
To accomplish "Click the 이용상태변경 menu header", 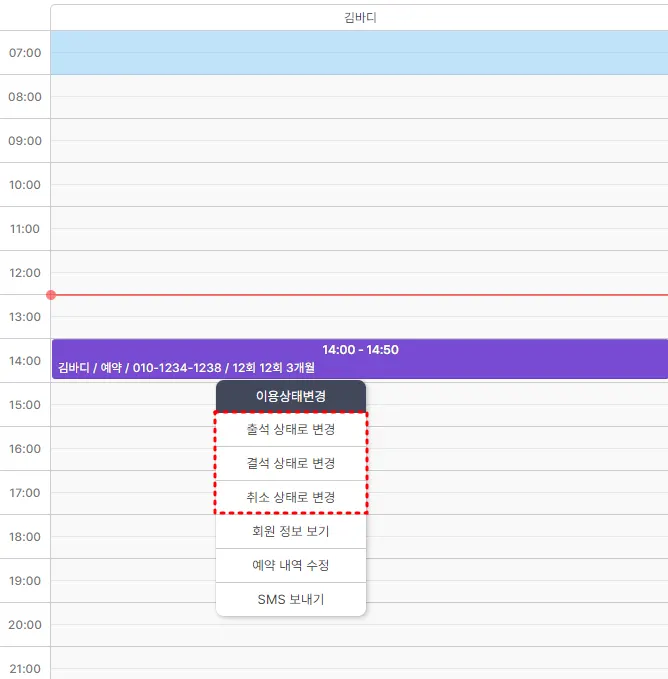I will click(x=291, y=396).
